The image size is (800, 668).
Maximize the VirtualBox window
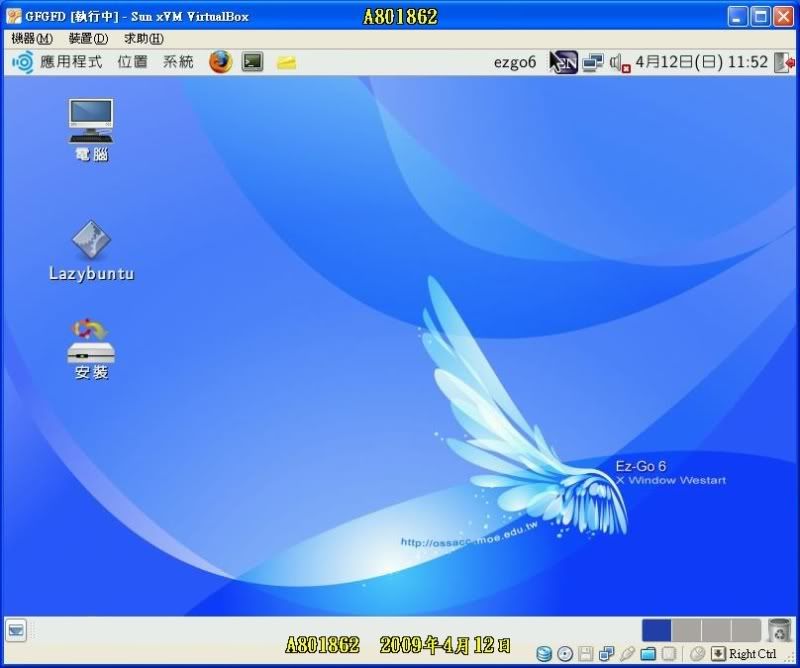tap(760, 16)
